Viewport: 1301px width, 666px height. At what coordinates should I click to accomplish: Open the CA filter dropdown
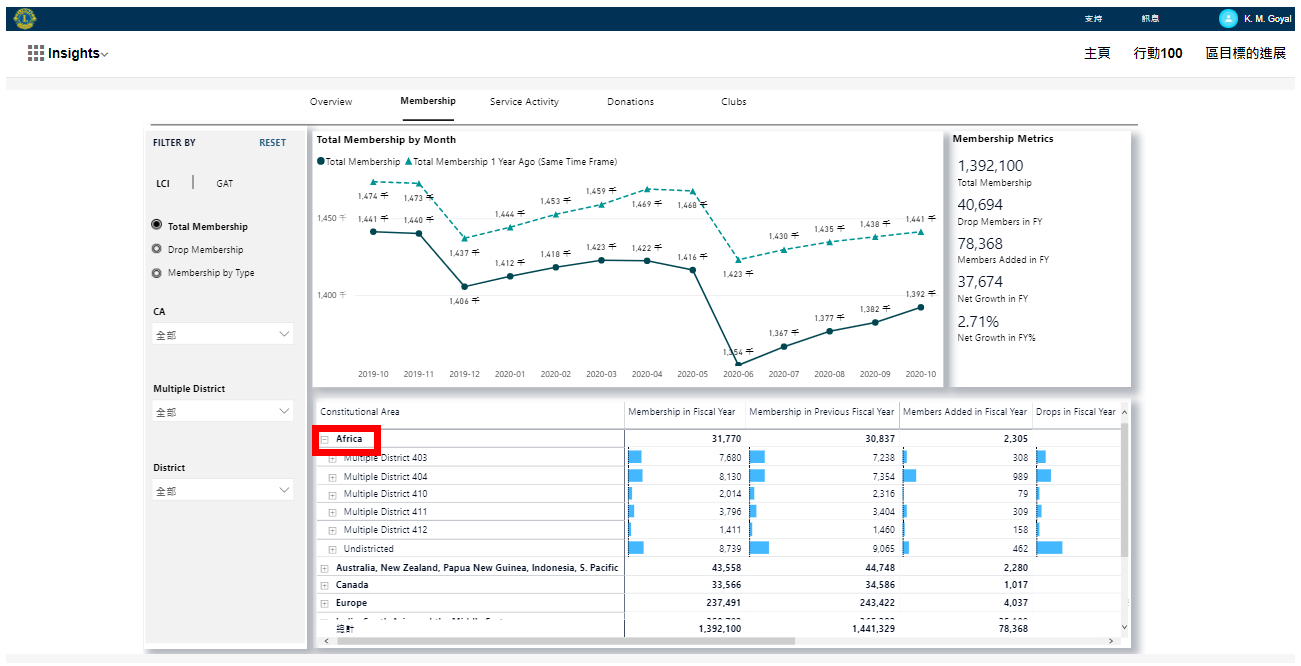(x=222, y=335)
